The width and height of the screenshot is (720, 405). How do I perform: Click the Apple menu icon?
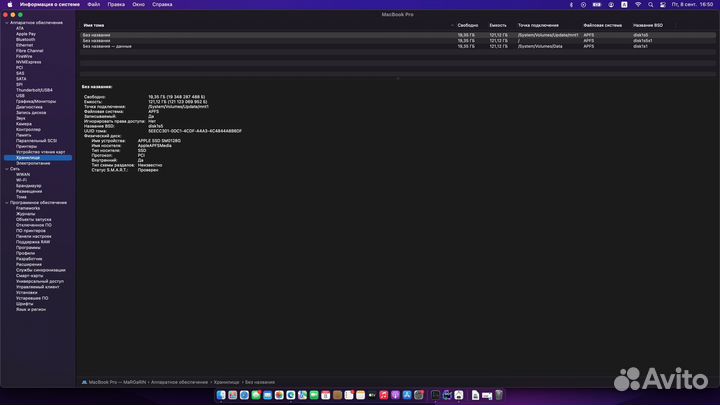(10, 5)
